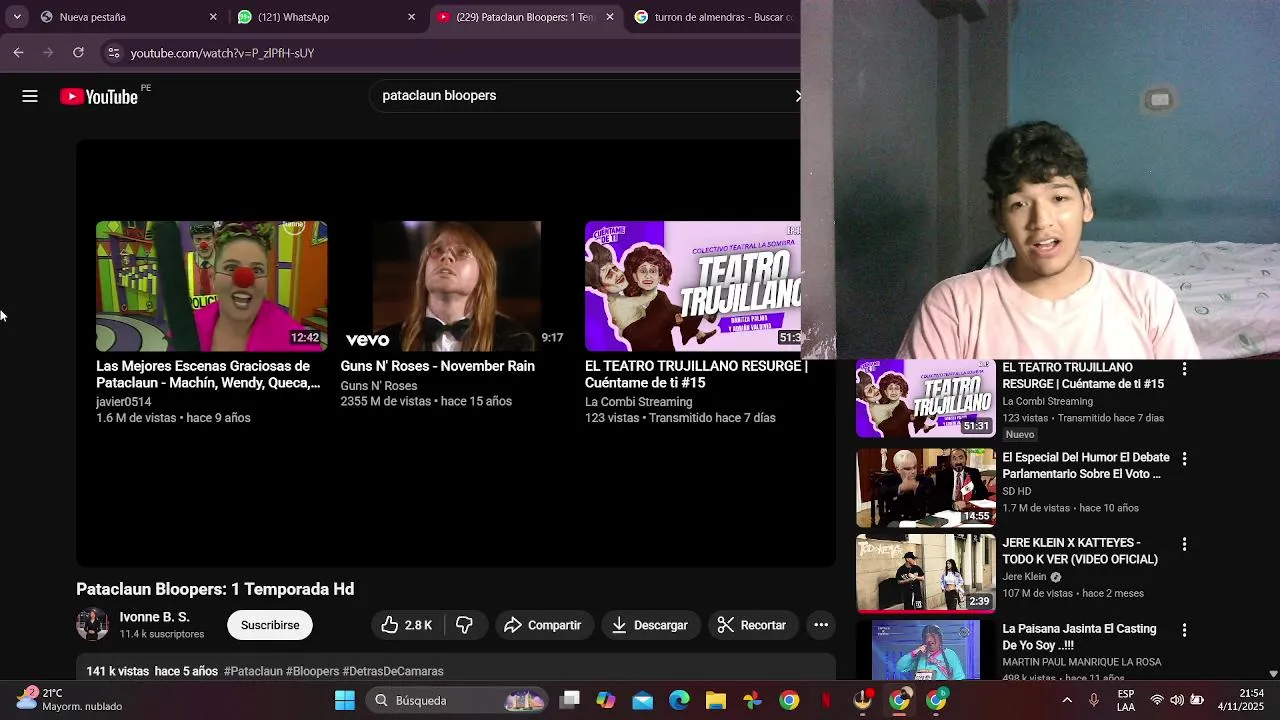
Task: Open Wi-Fi network settings in the tray
Action: (x=1157, y=700)
